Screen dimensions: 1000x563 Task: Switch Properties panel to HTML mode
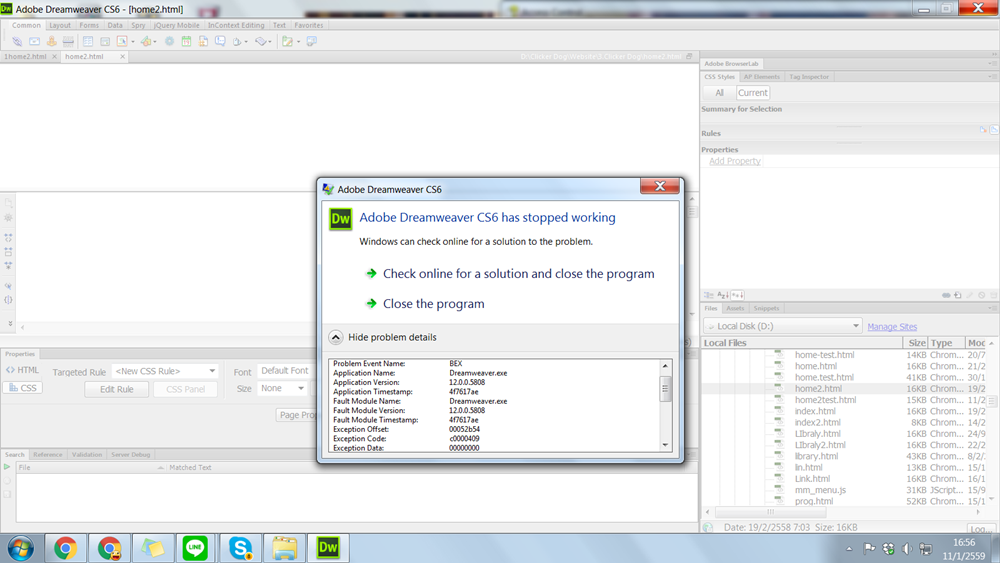point(22,370)
